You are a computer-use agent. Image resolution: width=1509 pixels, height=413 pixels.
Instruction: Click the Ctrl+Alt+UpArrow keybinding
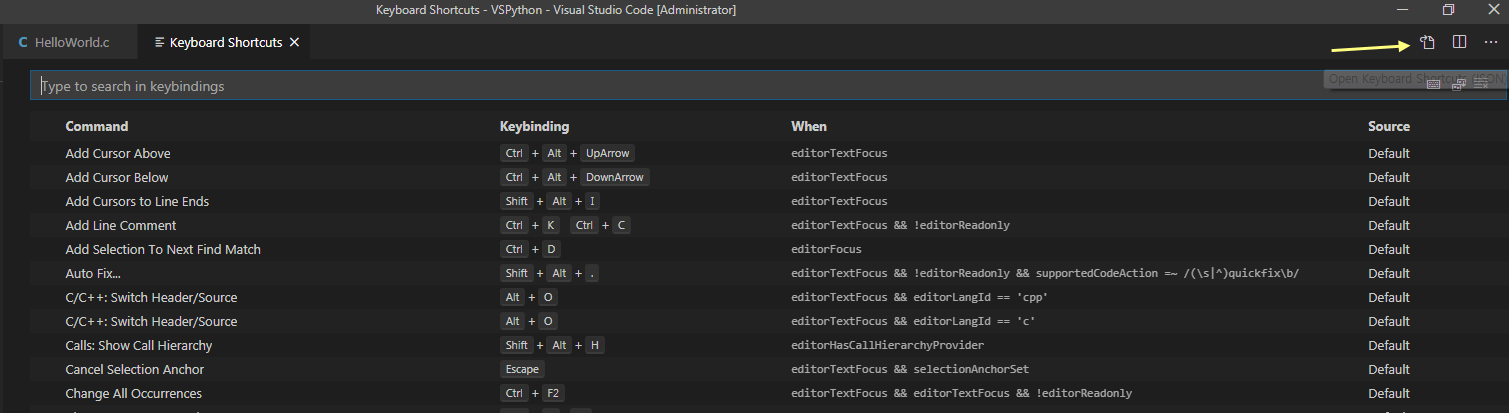(568, 153)
